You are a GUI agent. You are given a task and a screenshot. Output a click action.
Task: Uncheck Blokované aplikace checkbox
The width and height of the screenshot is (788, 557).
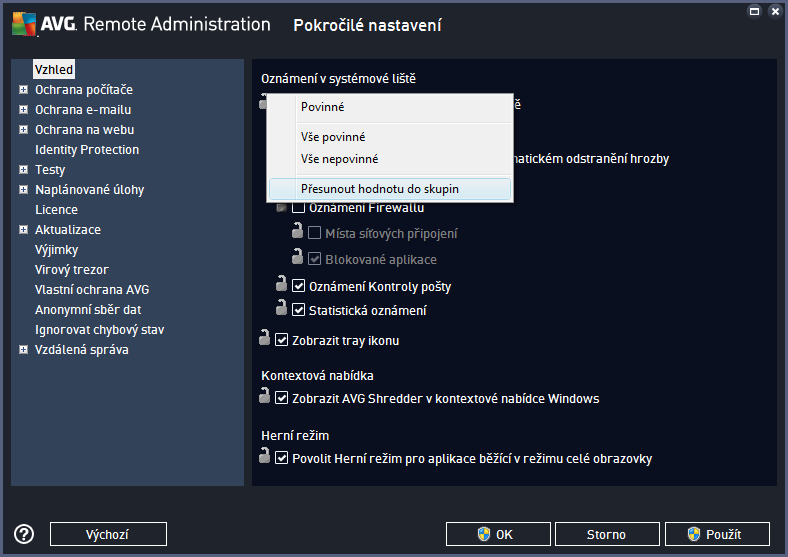315,259
